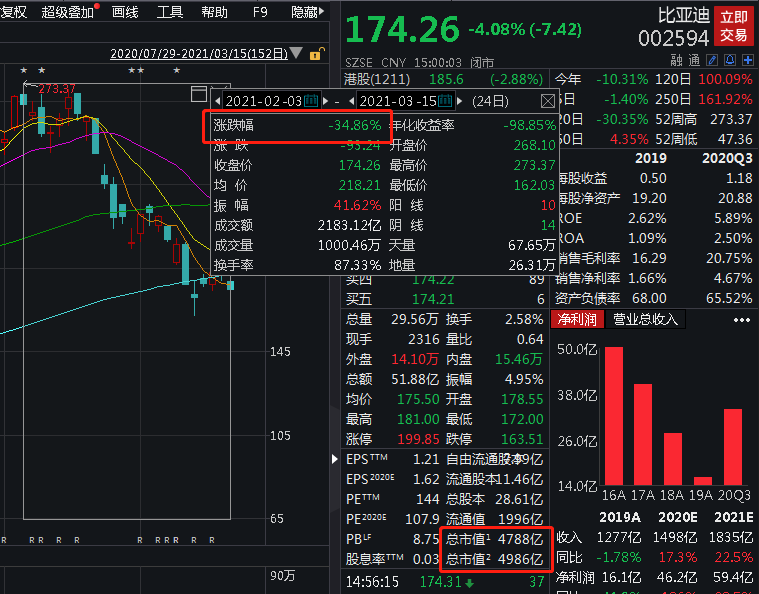759x594 pixels.
Task: Click 隐藏 to hide the side panel
Action: click(x=307, y=12)
